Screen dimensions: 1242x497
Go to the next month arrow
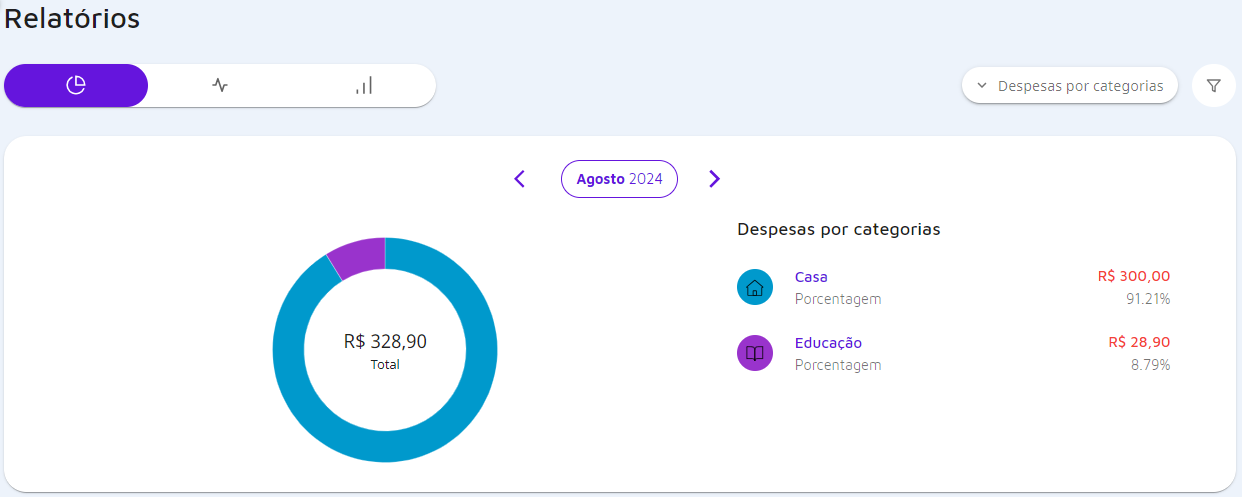(x=714, y=179)
